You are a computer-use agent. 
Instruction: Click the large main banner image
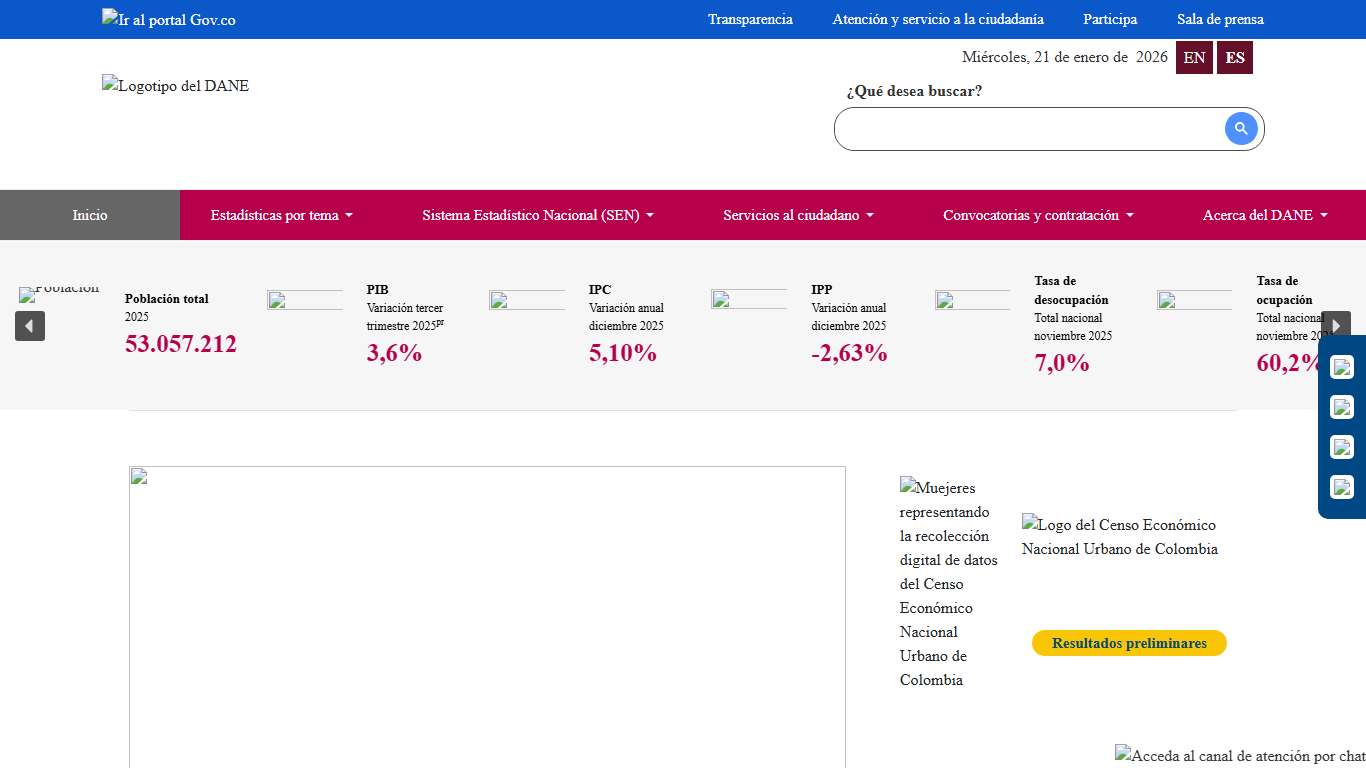[x=487, y=616]
